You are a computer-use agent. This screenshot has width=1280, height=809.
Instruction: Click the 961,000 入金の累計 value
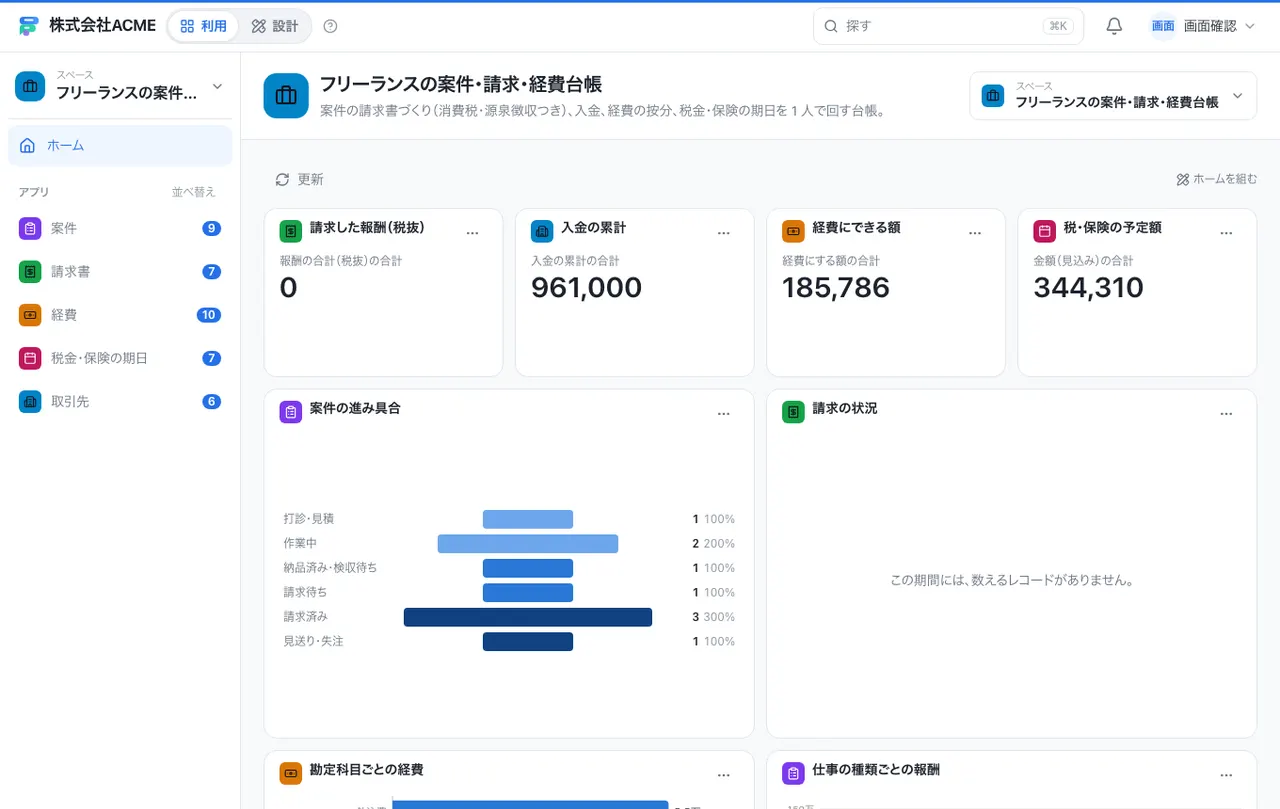[586, 288]
